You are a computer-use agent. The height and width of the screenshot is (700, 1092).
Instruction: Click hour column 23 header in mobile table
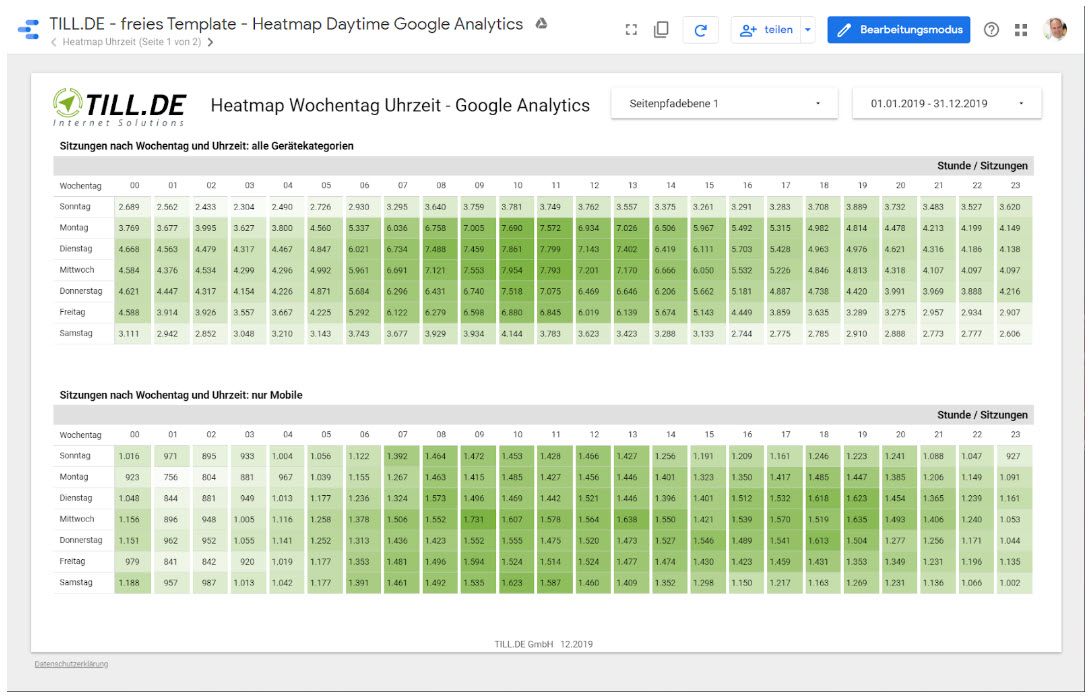tap(1015, 434)
